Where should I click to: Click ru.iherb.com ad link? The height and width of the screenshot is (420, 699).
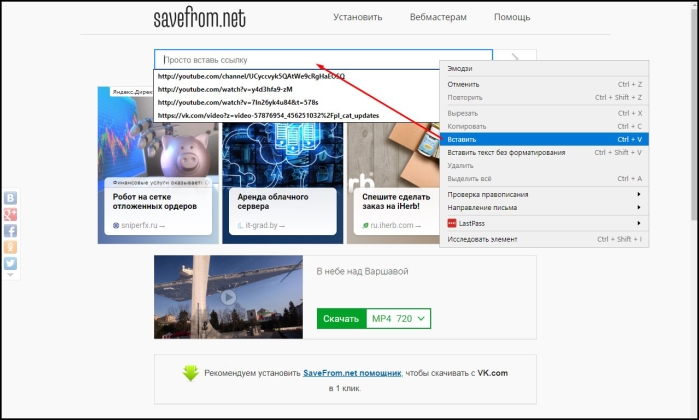(392, 225)
